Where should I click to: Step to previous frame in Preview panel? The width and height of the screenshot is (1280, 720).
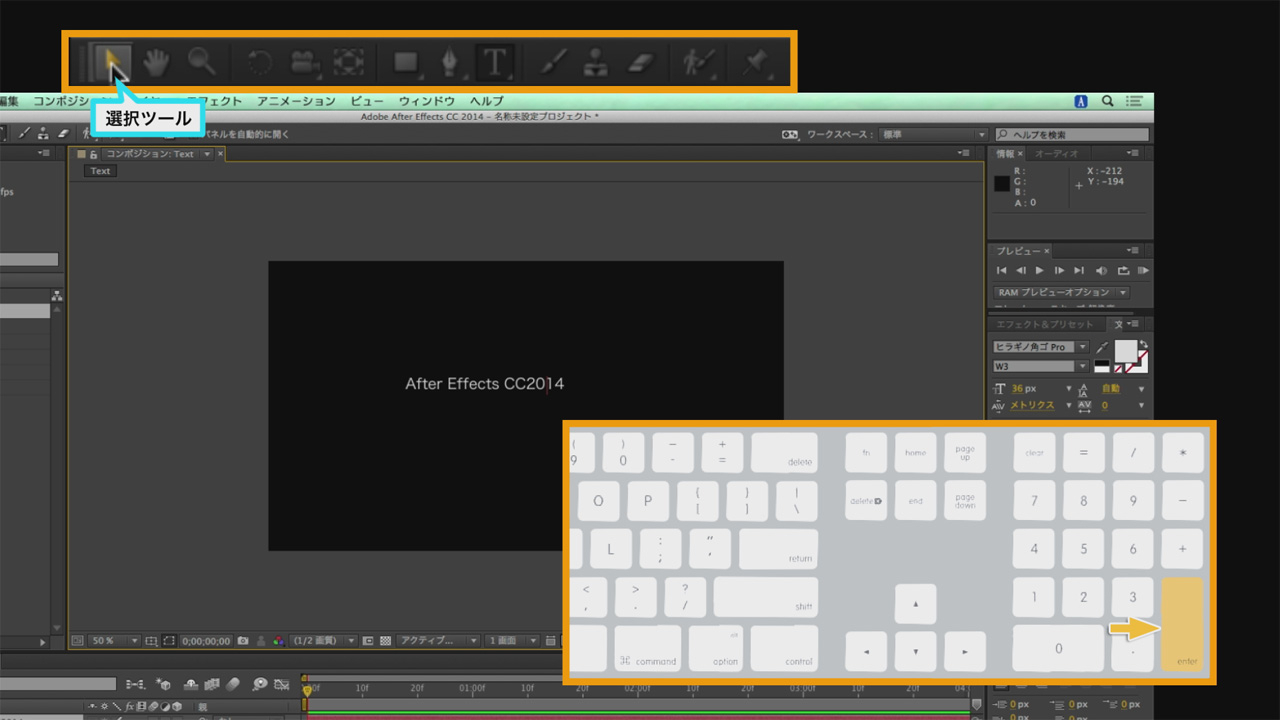coord(1021,271)
